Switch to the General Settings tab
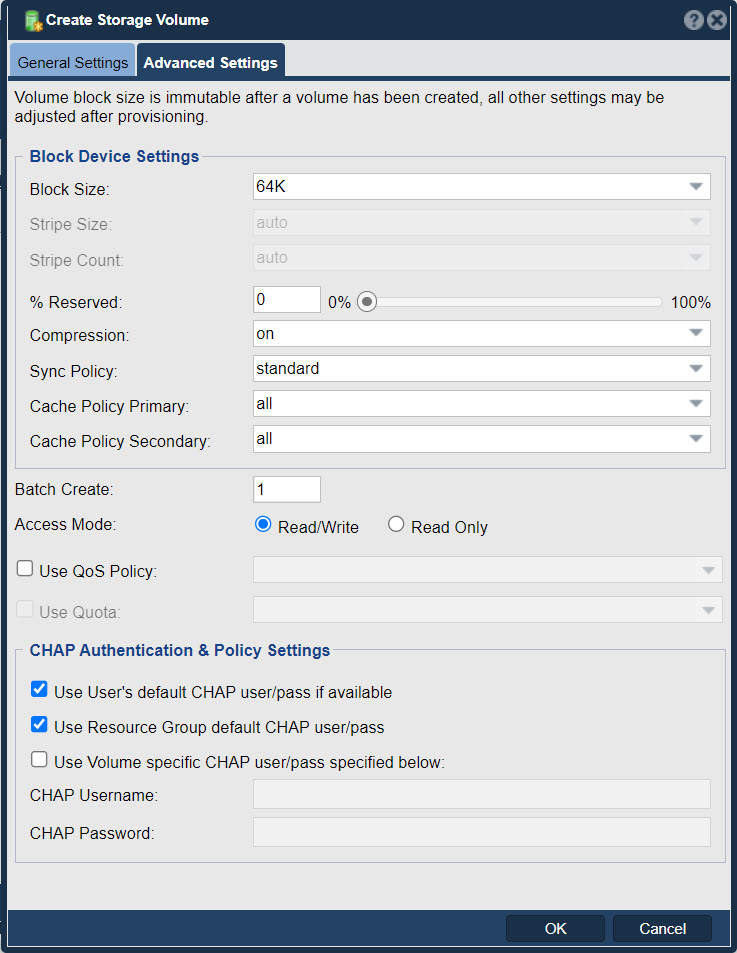Image resolution: width=737 pixels, height=953 pixels. 72,63
